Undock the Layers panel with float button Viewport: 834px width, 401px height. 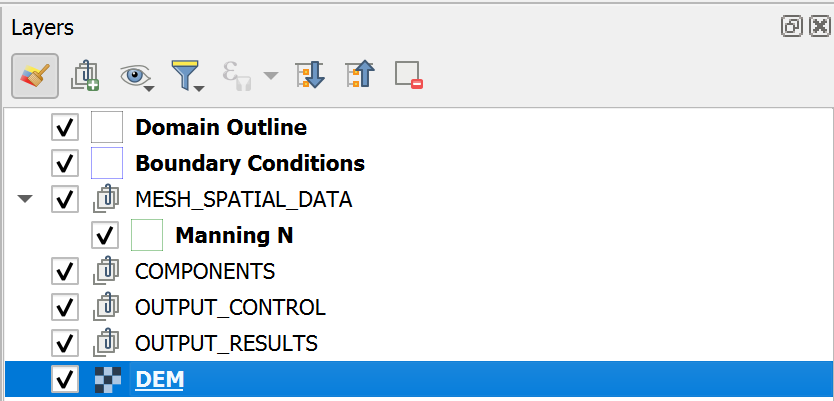tap(791, 26)
